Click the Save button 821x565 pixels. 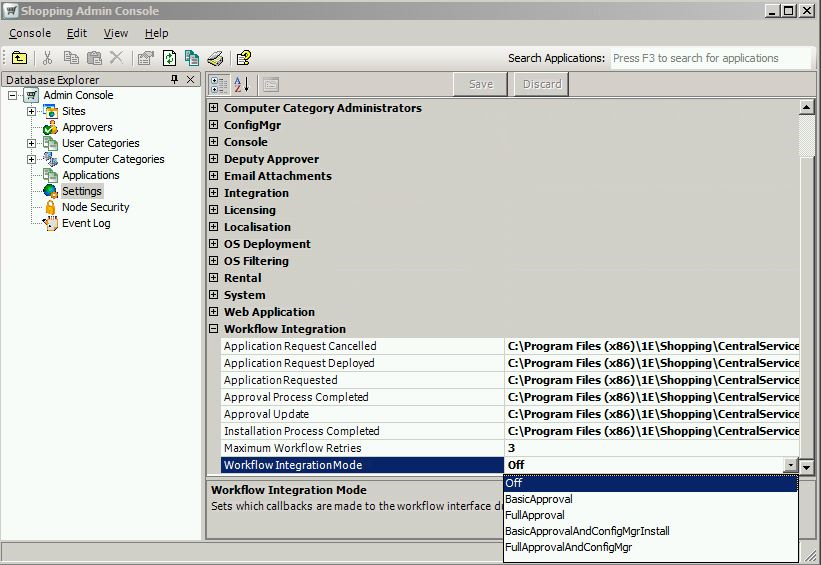click(481, 84)
